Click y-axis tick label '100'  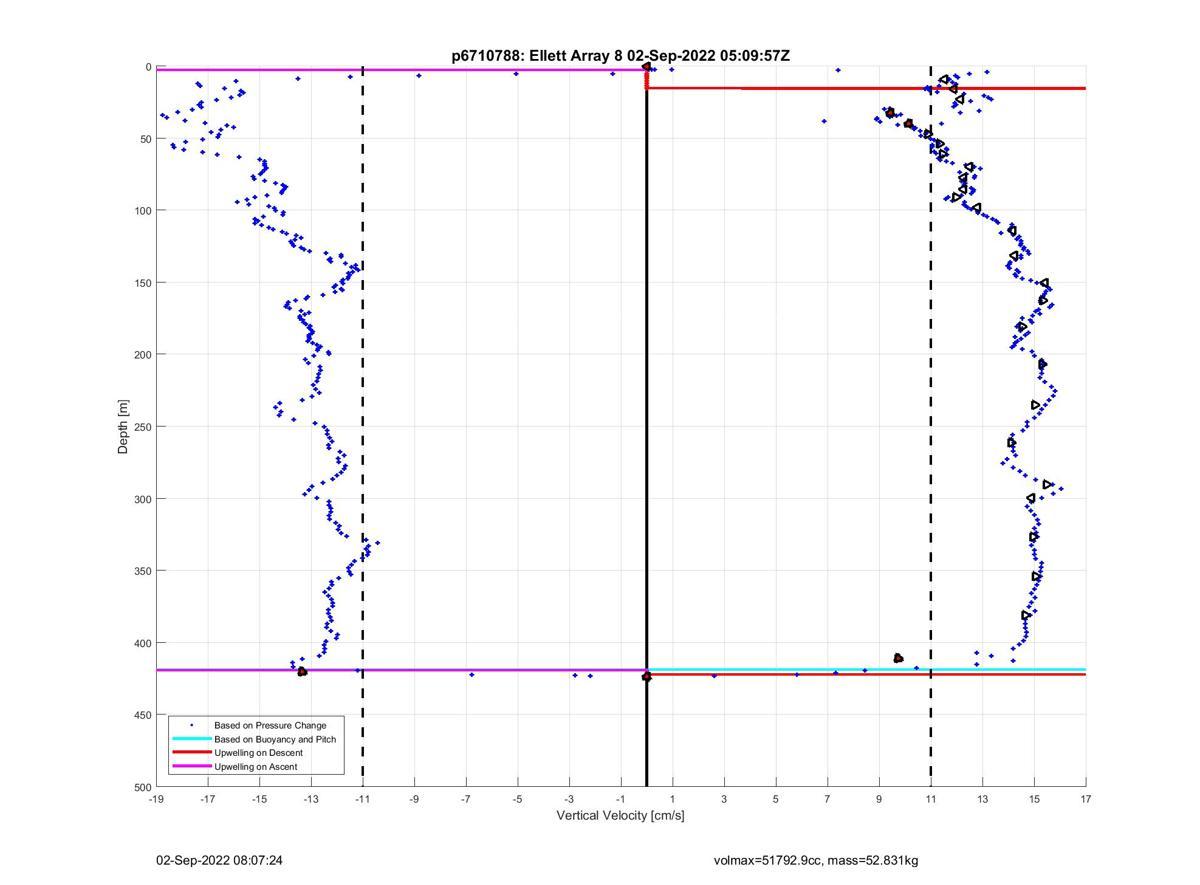point(142,211)
